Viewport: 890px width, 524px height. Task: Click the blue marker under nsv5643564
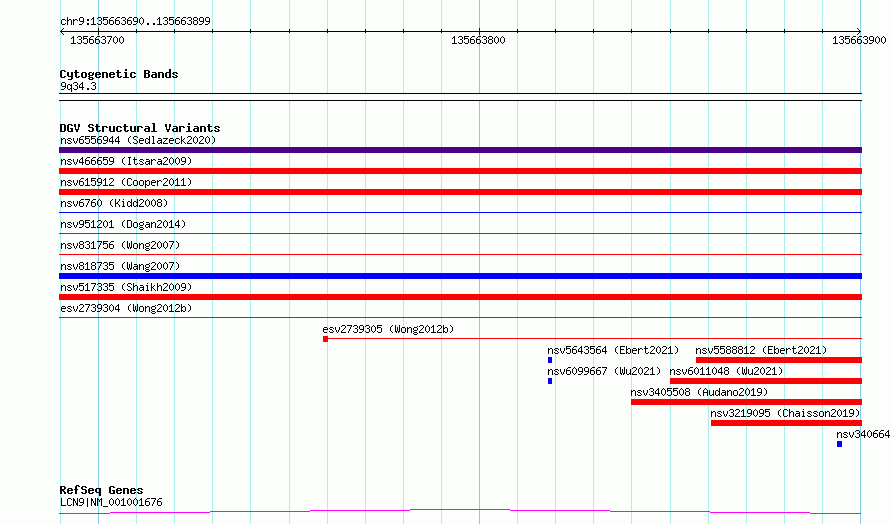pyautogui.click(x=550, y=360)
